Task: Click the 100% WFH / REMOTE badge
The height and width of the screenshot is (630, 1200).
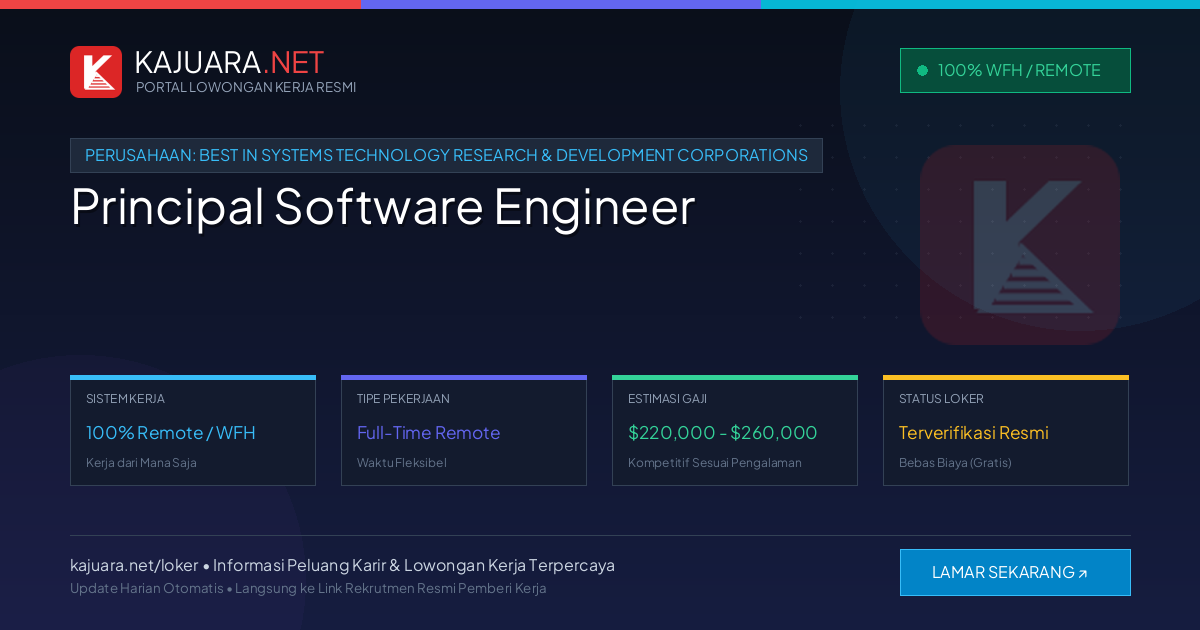Action: pos(1015,71)
